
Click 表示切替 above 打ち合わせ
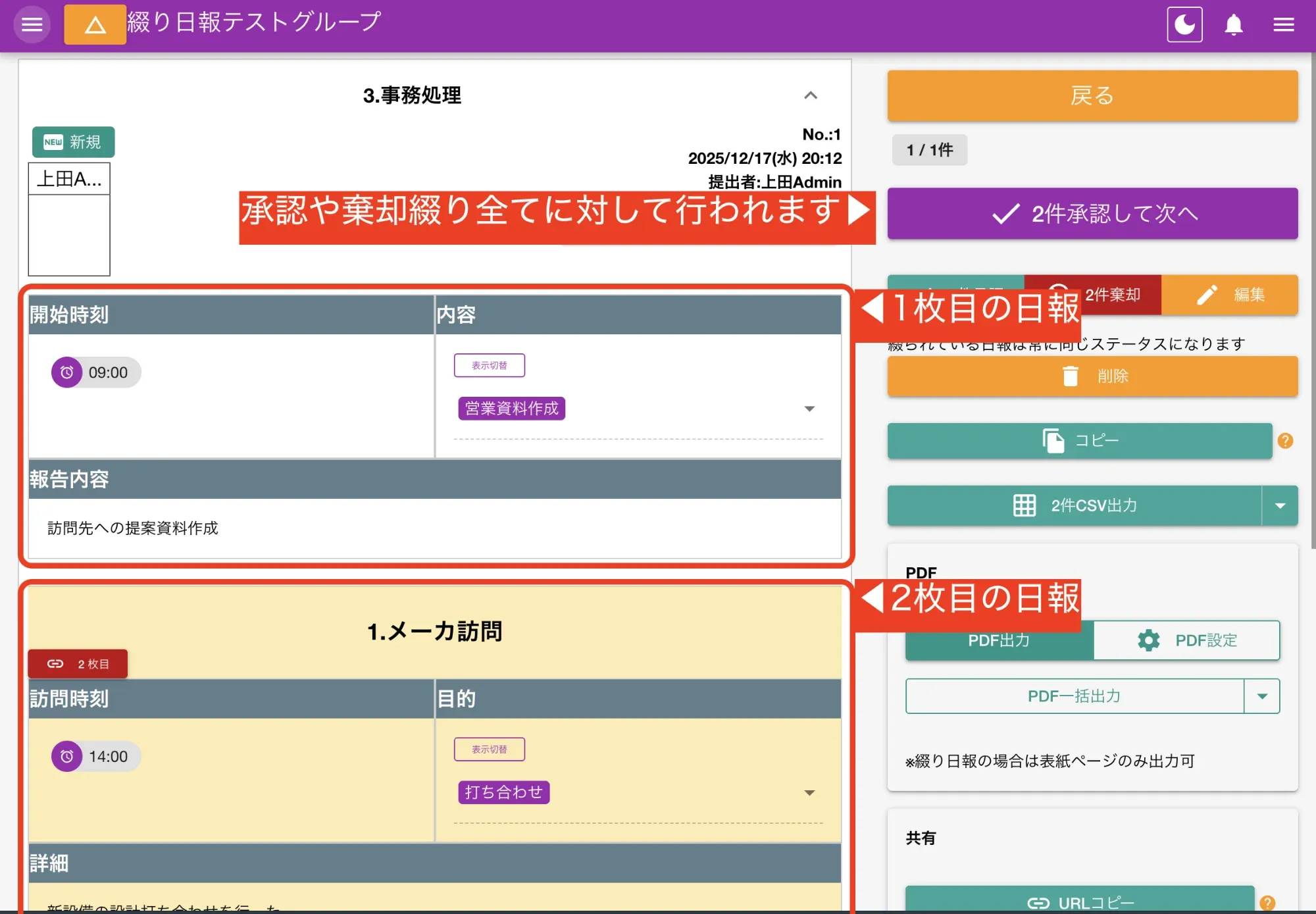point(489,749)
